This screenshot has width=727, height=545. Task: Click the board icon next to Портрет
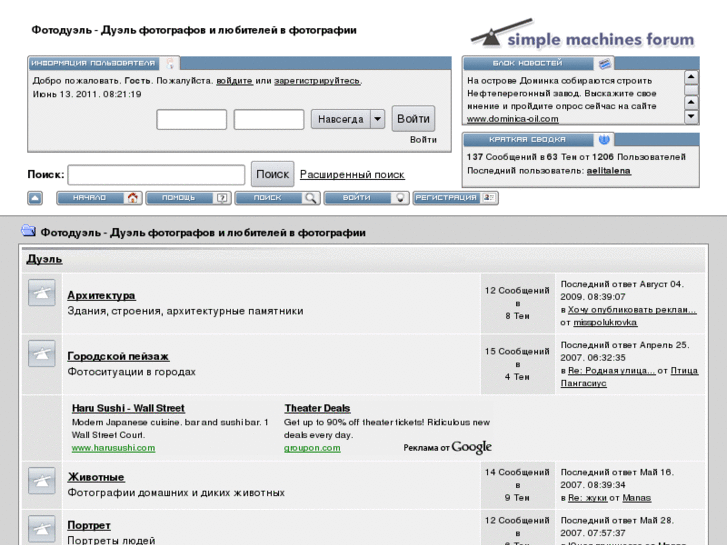click(x=42, y=529)
